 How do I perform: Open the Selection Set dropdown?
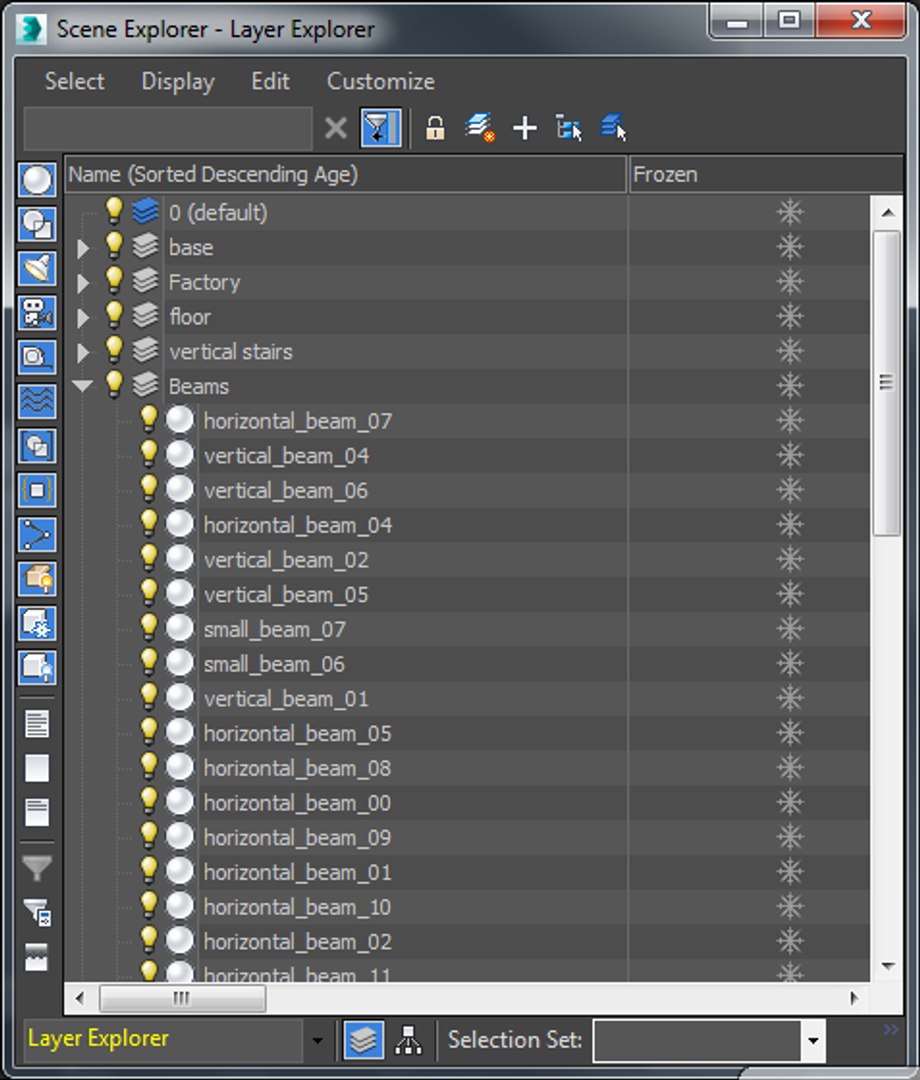pyautogui.click(x=813, y=1040)
